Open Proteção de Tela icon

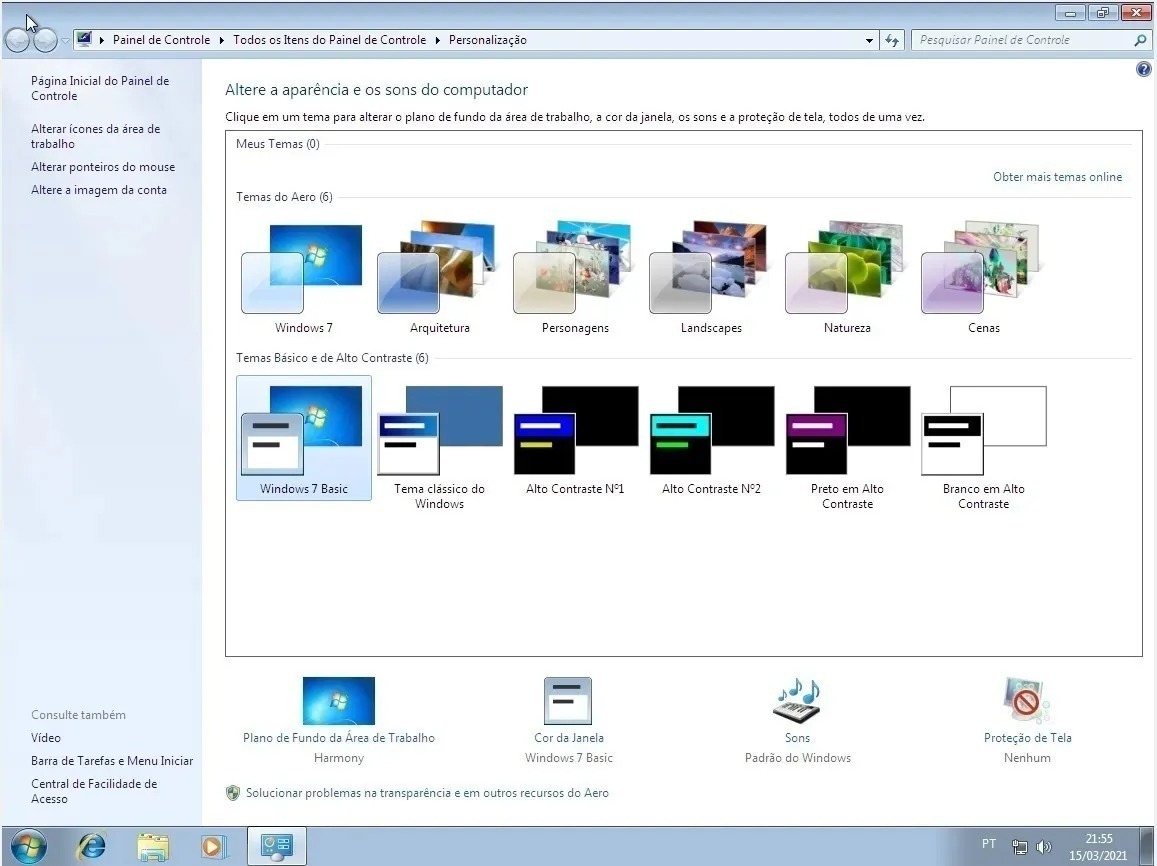tap(1026, 701)
